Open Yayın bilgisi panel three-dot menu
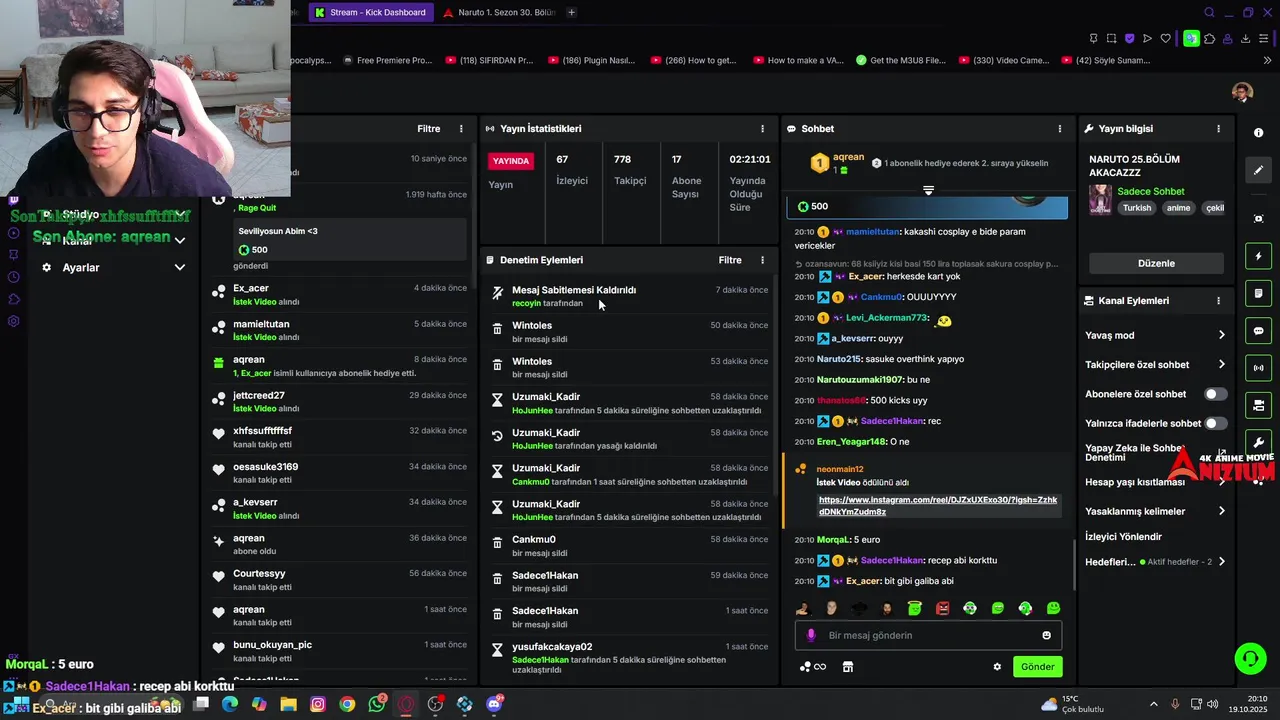The image size is (1280, 720). [1218, 129]
